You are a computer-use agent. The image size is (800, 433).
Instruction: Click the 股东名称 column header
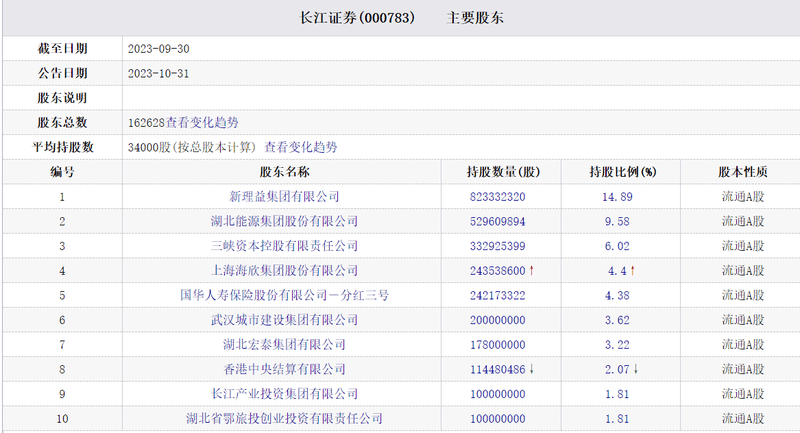[284, 172]
